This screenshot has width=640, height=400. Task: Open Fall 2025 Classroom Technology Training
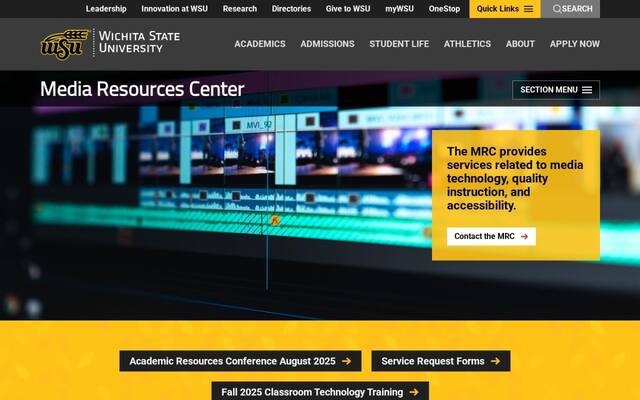coord(320,391)
